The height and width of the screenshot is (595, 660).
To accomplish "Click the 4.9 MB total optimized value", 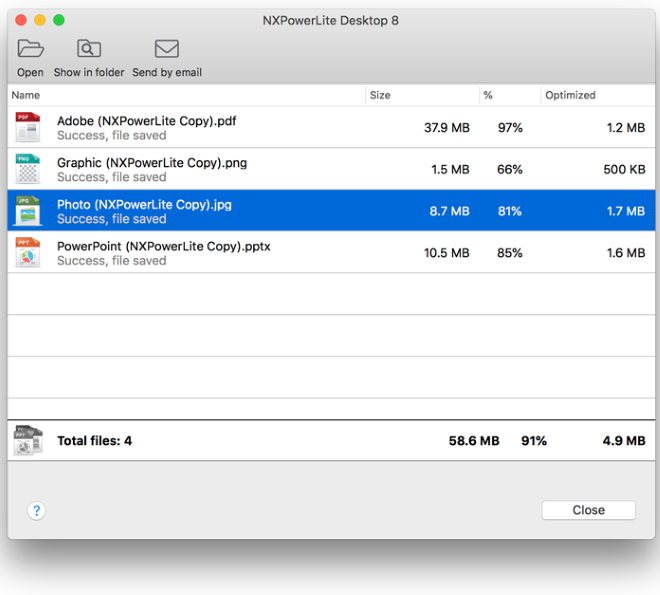I will coord(624,441).
